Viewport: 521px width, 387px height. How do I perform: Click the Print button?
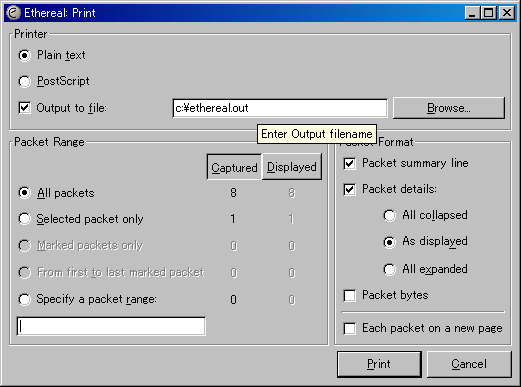click(x=379, y=364)
